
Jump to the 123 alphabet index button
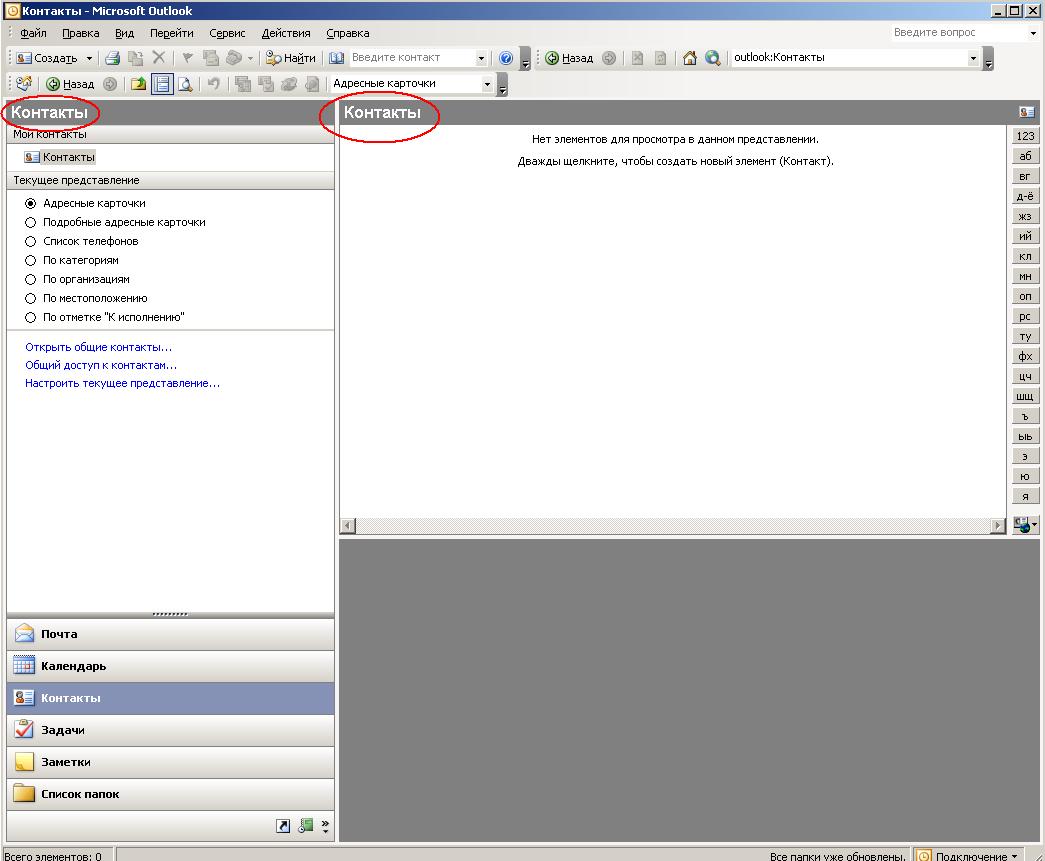tap(1025, 136)
